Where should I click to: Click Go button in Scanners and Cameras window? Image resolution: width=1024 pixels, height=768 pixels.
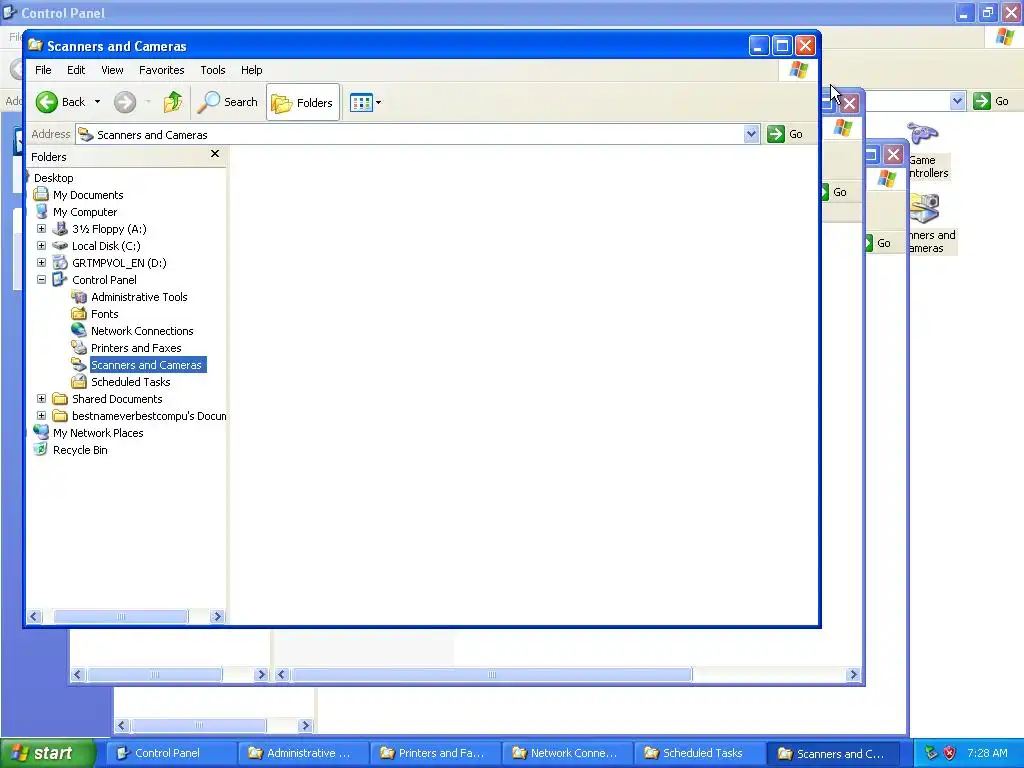click(x=786, y=134)
